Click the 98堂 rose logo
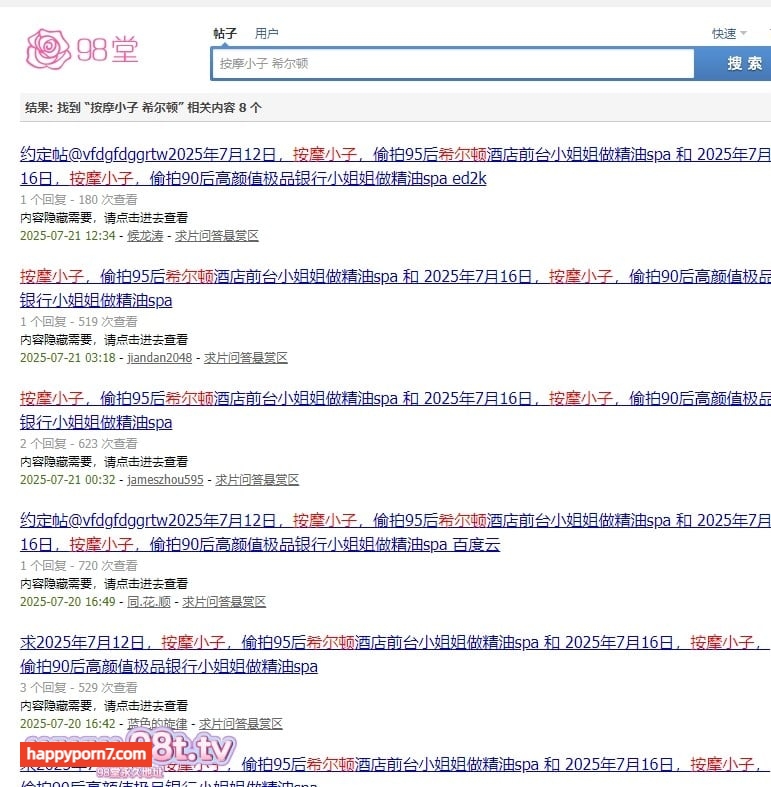This screenshot has width=771, height=787. [x=82, y=49]
